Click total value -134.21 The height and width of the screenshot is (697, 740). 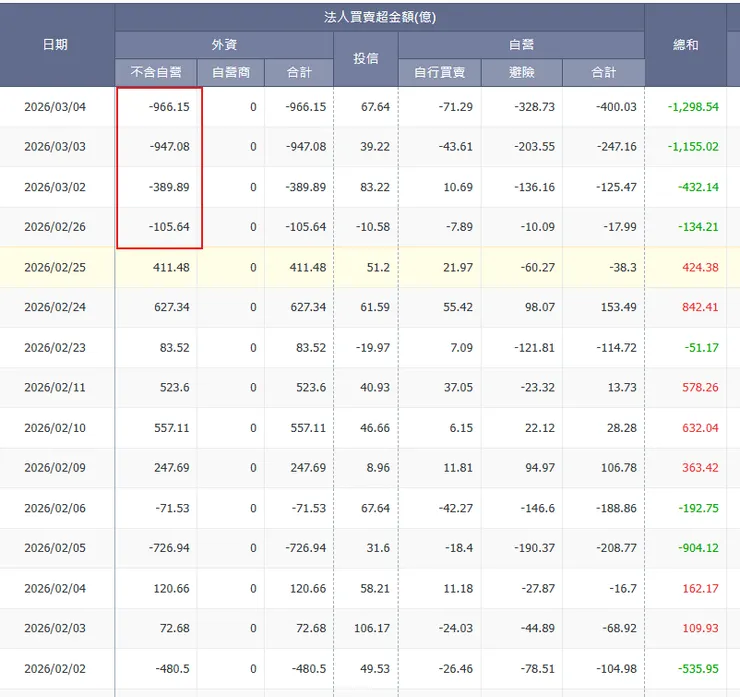tap(698, 227)
